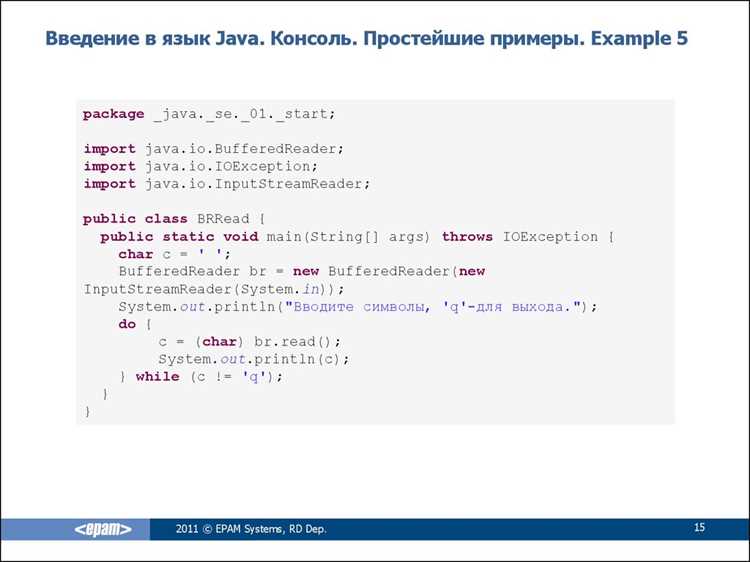The width and height of the screenshot is (750, 562).
Task: Click the c = (char) br.read() line
Action: pyautogui.click(x=250, y=342)
